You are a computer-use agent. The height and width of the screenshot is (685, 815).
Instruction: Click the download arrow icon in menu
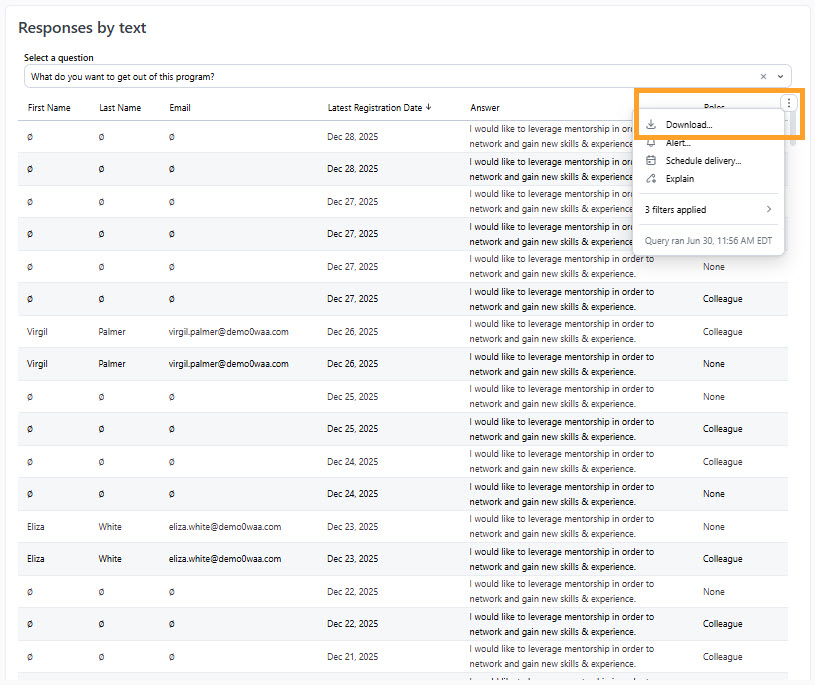[651, 124]
